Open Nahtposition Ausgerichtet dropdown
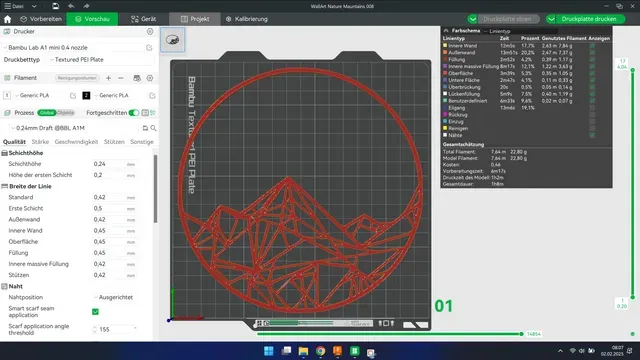Screen dimensions: 640x360 click(x=114, y=298)
